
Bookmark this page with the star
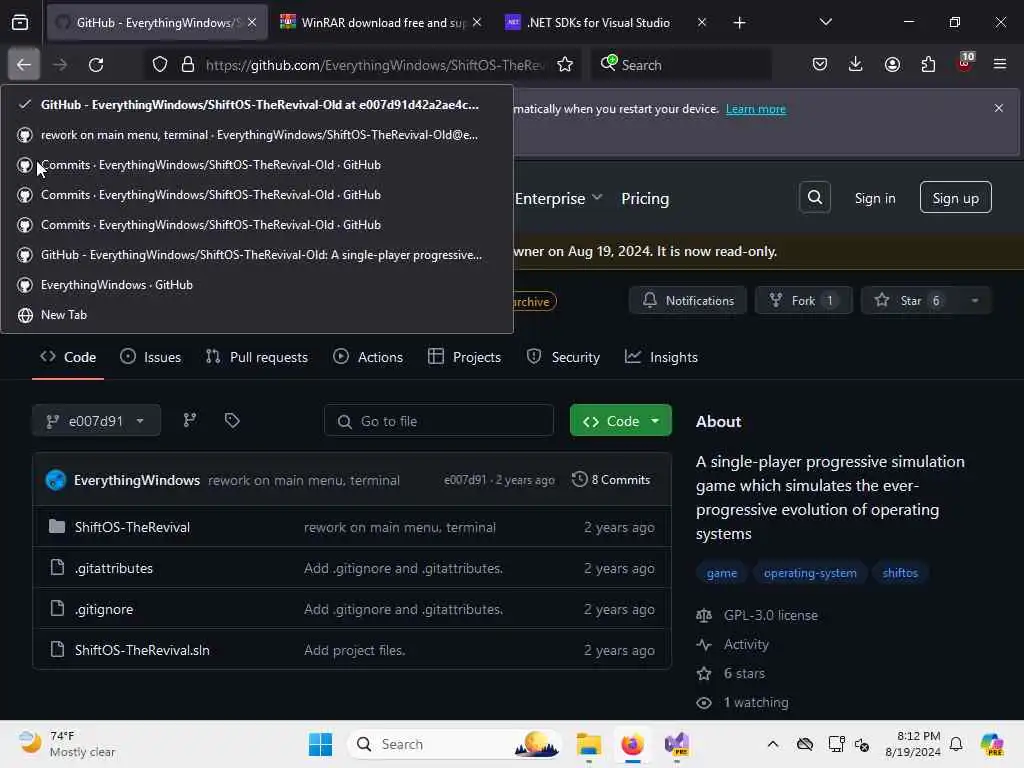point(565,65)
